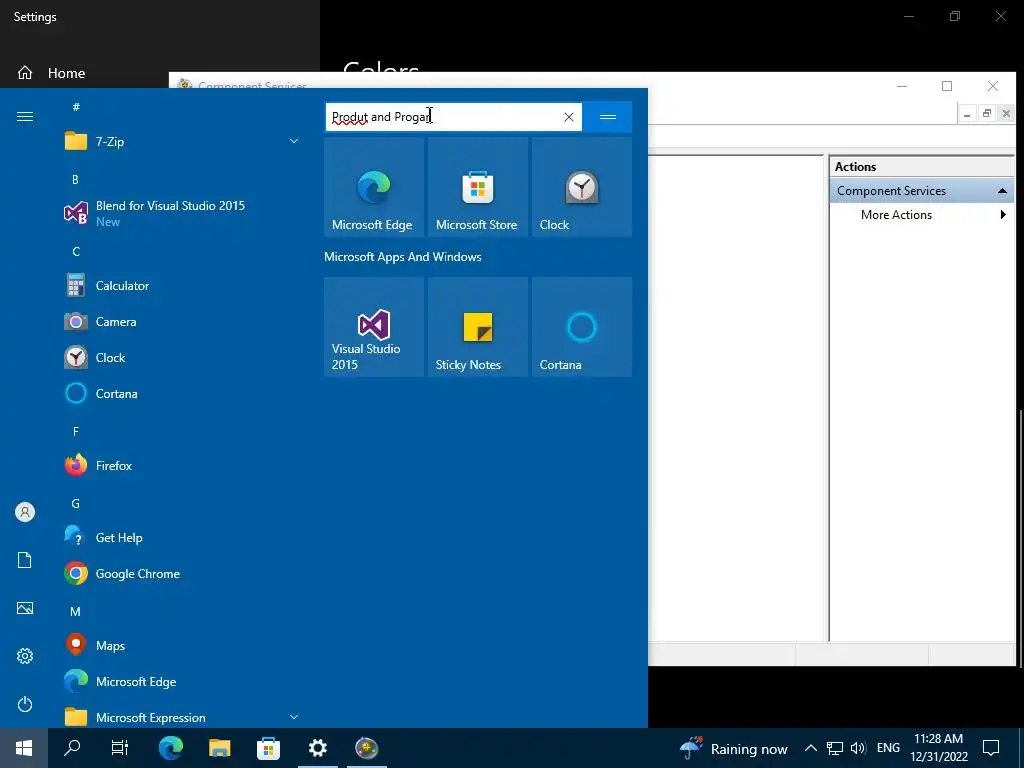Open the Clock tile in Start

pyautogui.click(x=581, y=187)
